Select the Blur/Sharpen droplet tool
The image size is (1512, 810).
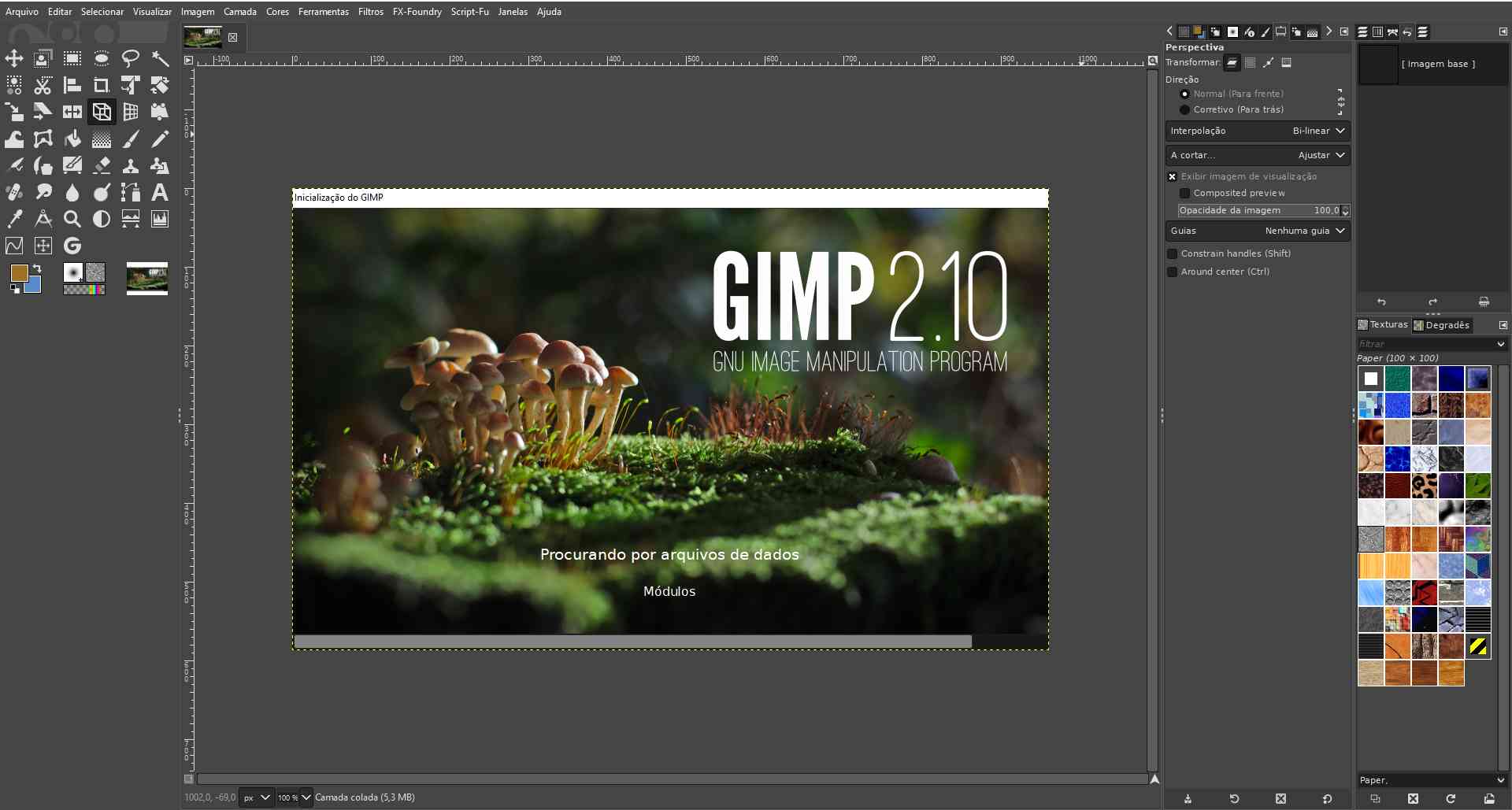point(72,192)
